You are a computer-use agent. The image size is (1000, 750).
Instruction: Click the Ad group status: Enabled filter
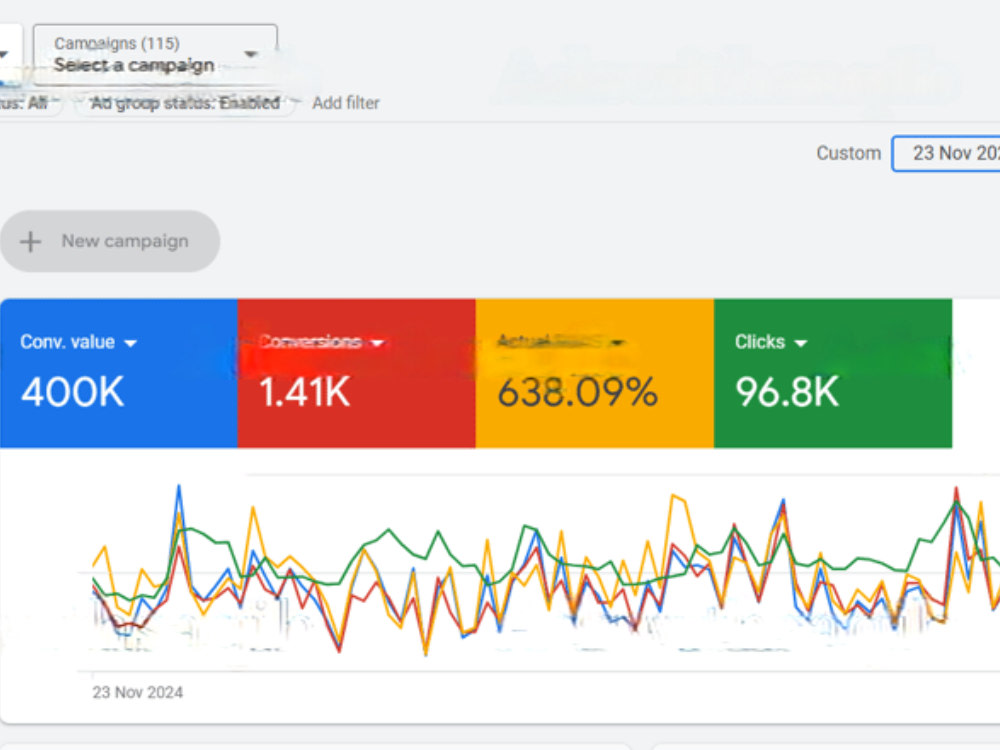(185, 103)
